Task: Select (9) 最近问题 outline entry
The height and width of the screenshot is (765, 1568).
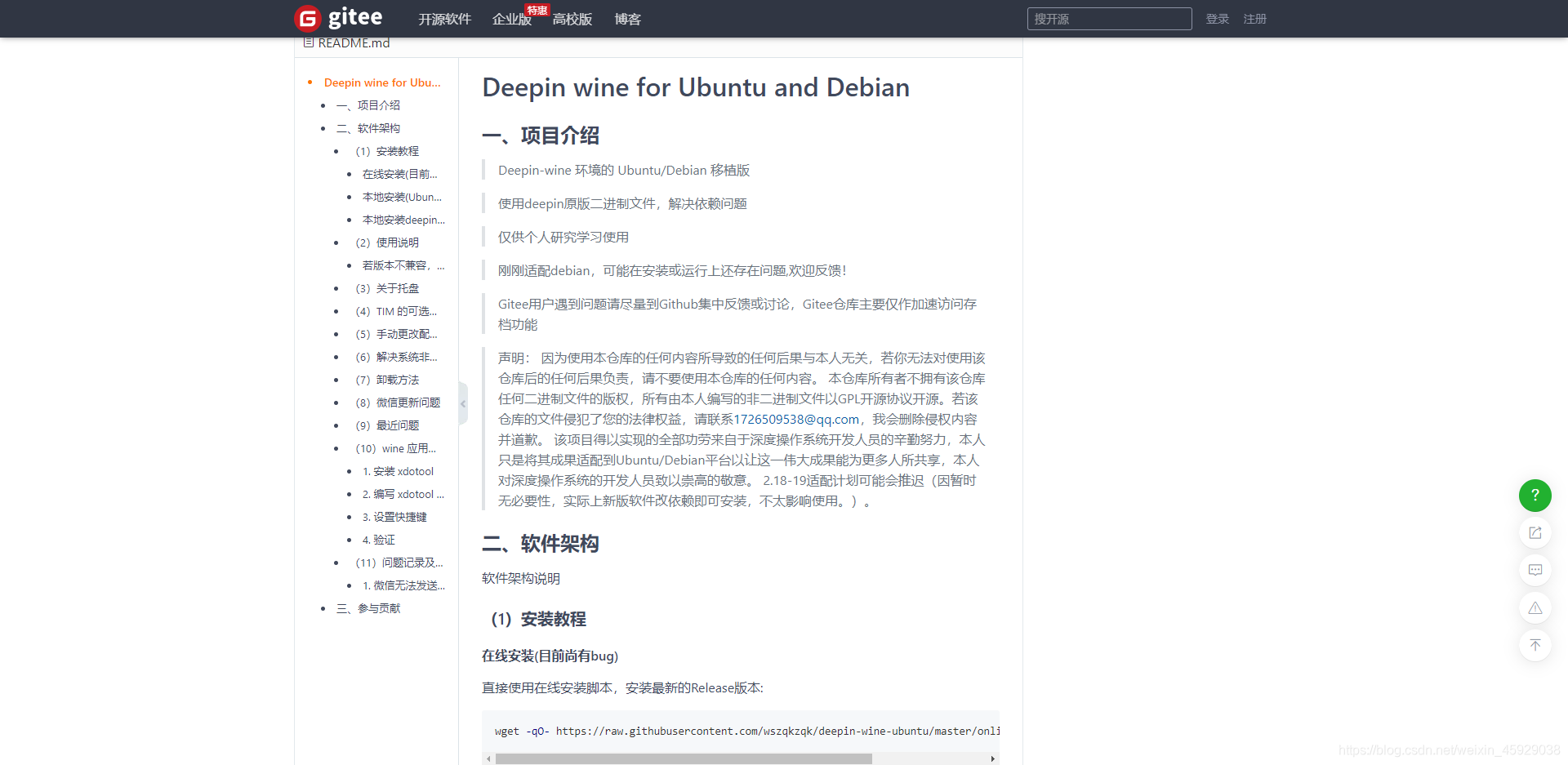Action: (x=387, y=425)
